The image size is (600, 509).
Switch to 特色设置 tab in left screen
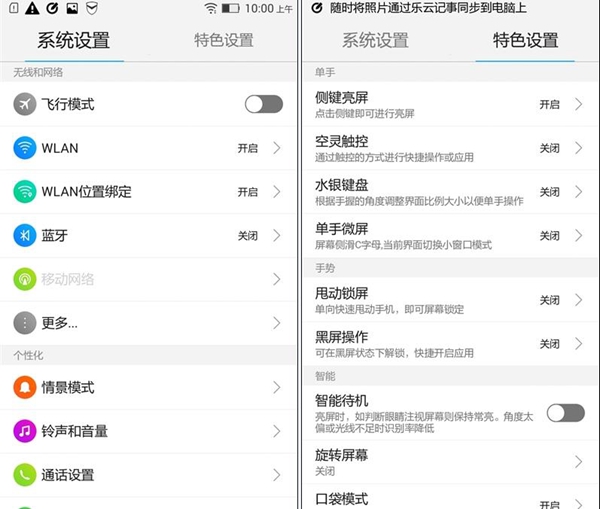223,41
